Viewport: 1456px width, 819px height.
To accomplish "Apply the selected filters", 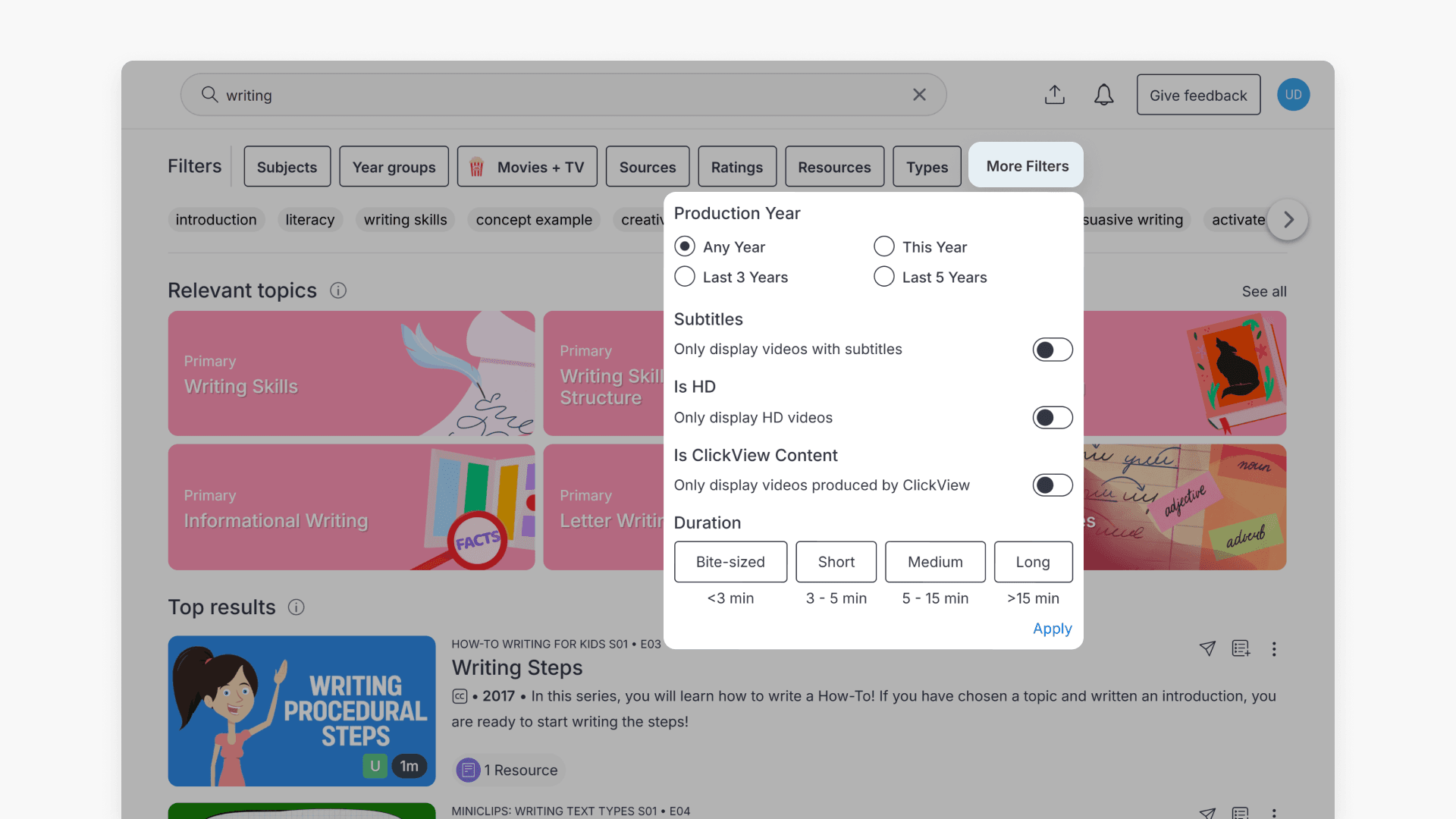I will tap(1052, 629).
